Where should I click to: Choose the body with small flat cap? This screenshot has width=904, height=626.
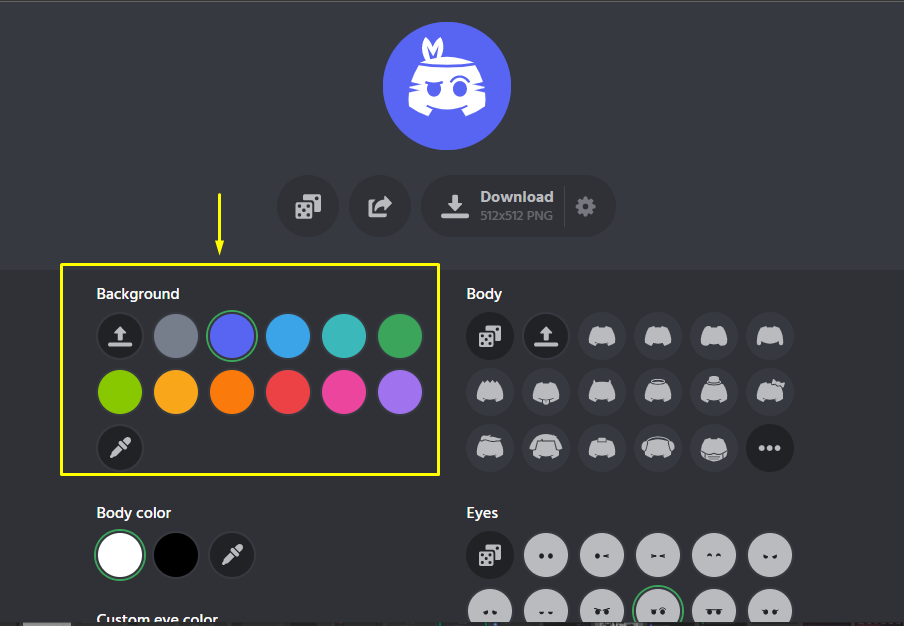click(x=601, y=448)
